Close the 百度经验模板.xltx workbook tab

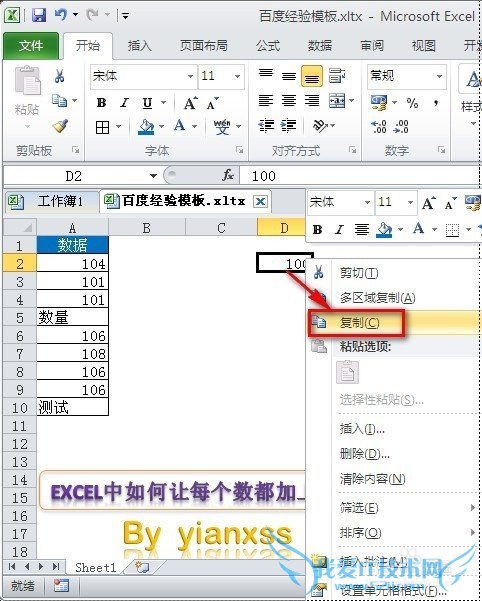[x=261, y=201]
